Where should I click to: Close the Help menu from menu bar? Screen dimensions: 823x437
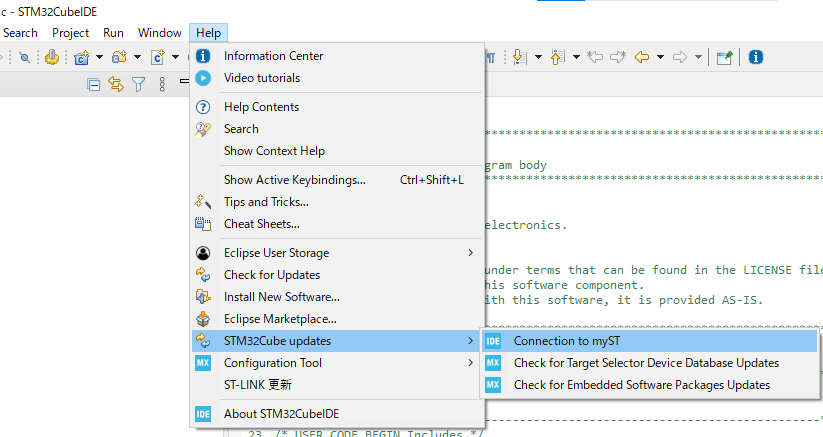point(208,33)
